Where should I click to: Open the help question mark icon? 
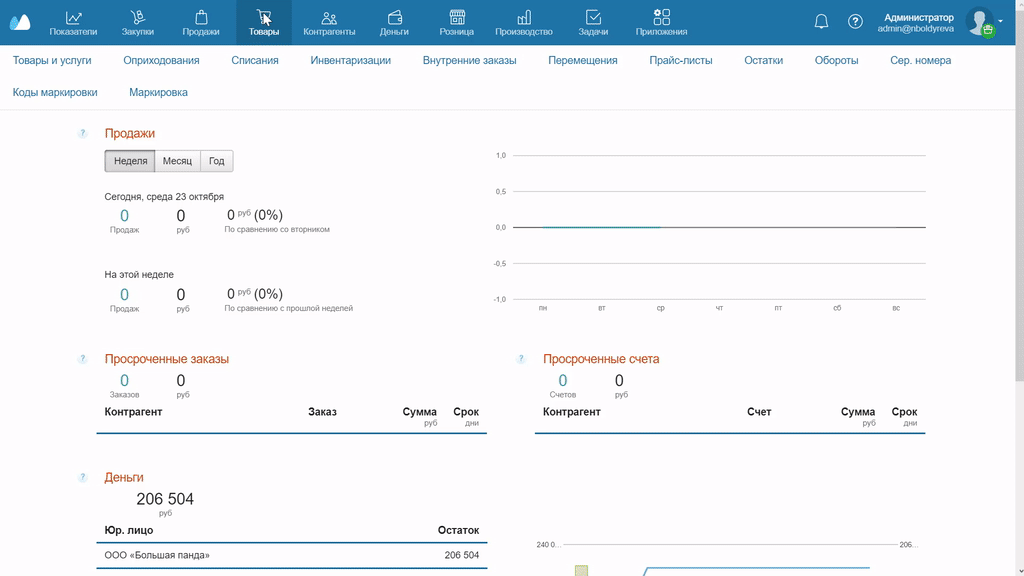click(855, 22)
